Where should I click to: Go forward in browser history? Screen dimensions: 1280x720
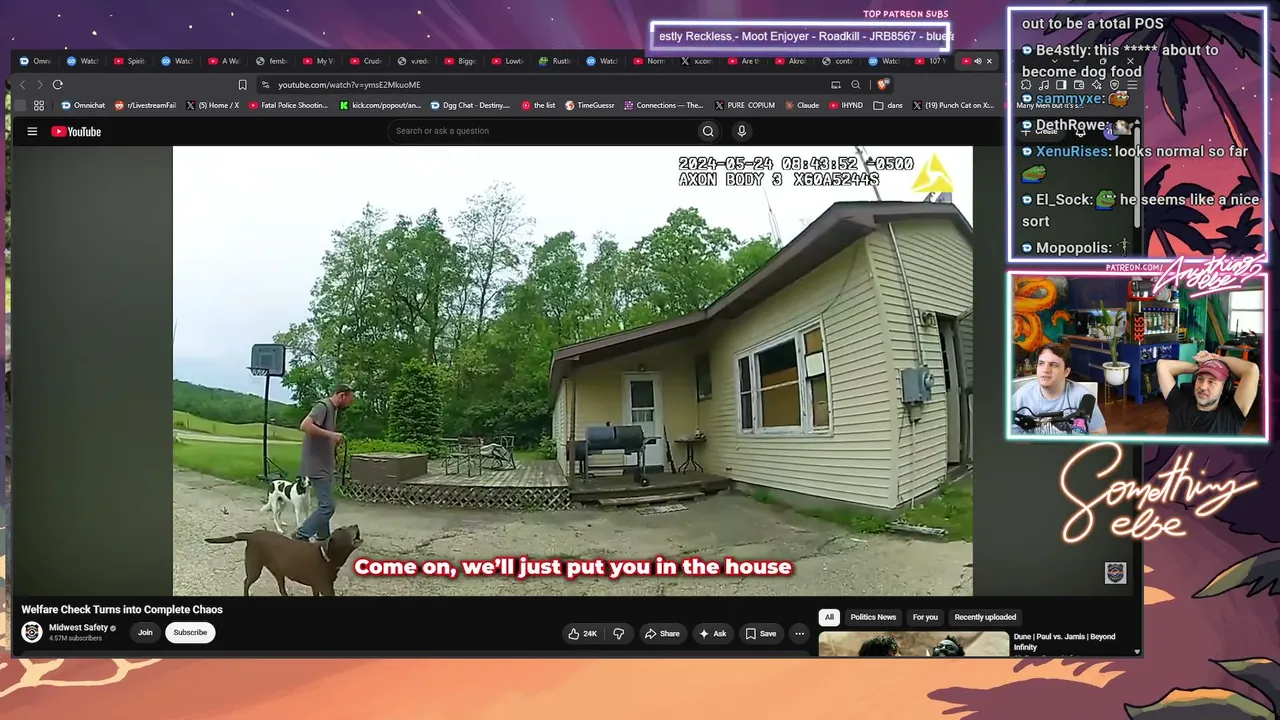click(40, 85)
